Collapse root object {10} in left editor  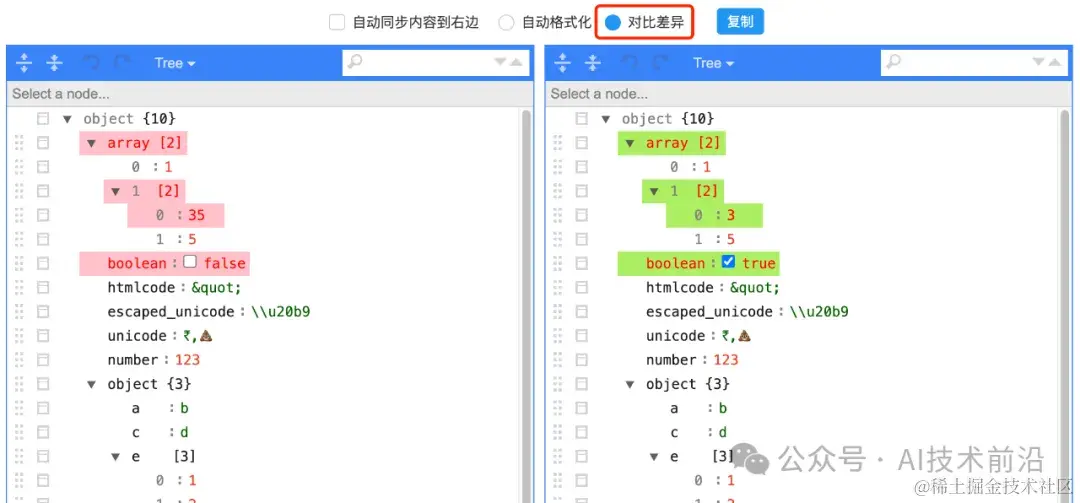(x=67, y=119)
